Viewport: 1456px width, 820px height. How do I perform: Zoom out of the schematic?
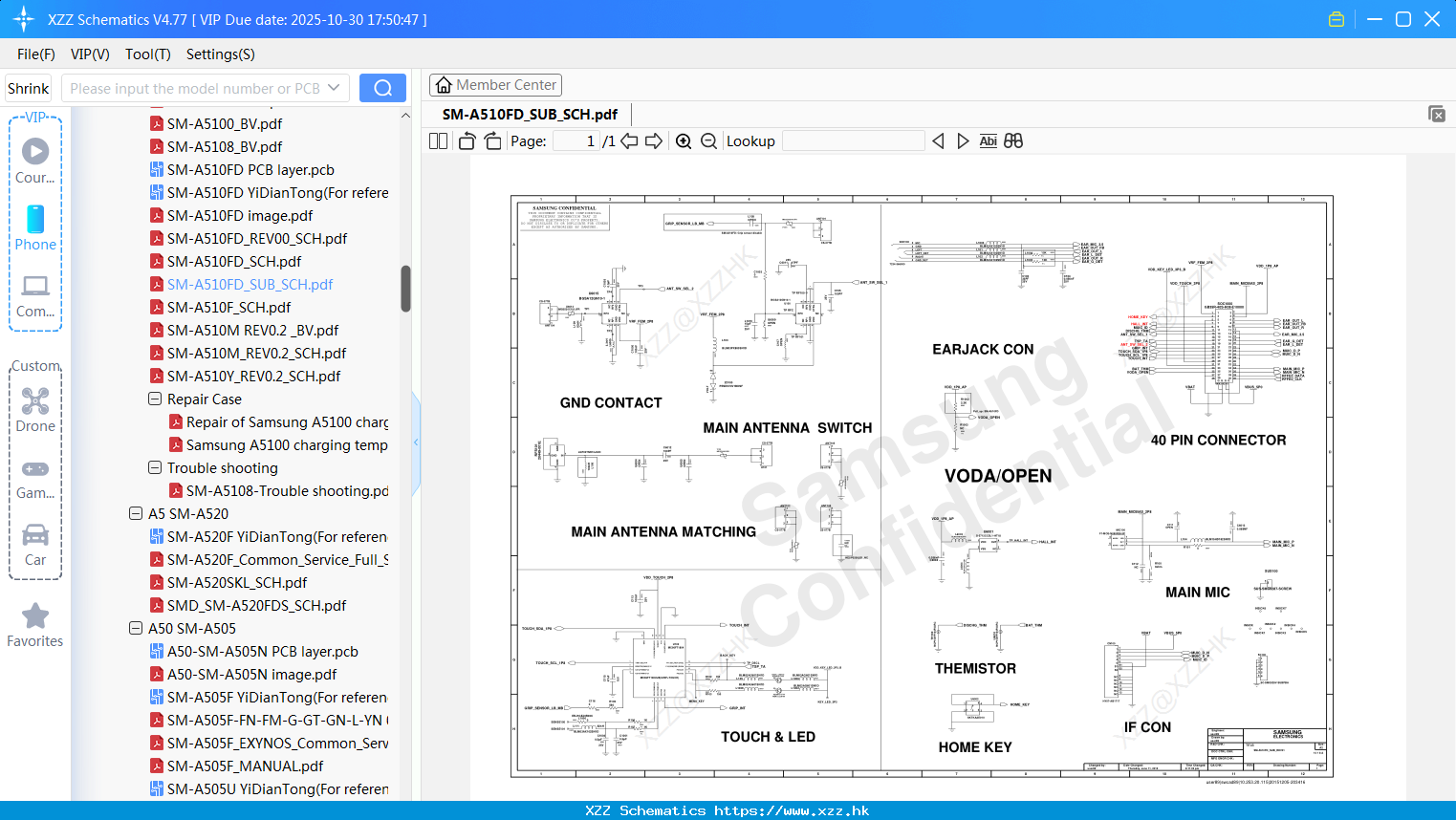pos(708,140)
